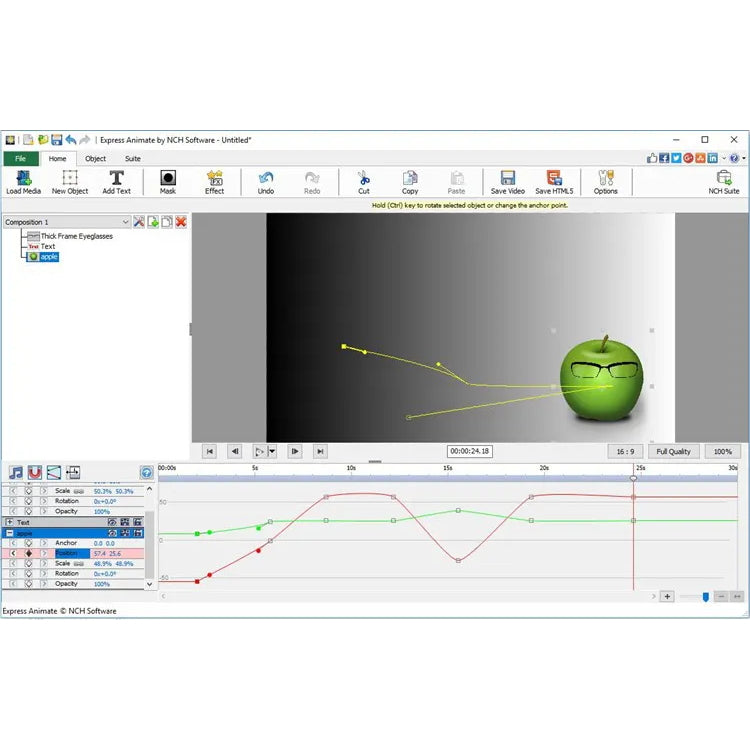Switch to the Object ribbon tab

pyautogui.click(x=95, y=158)
